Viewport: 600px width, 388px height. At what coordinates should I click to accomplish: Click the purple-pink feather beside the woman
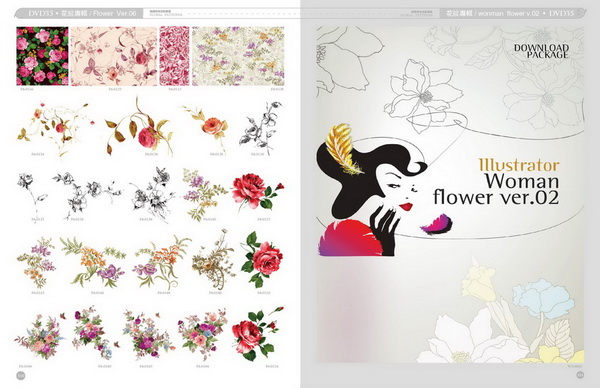tap(437, 224)
